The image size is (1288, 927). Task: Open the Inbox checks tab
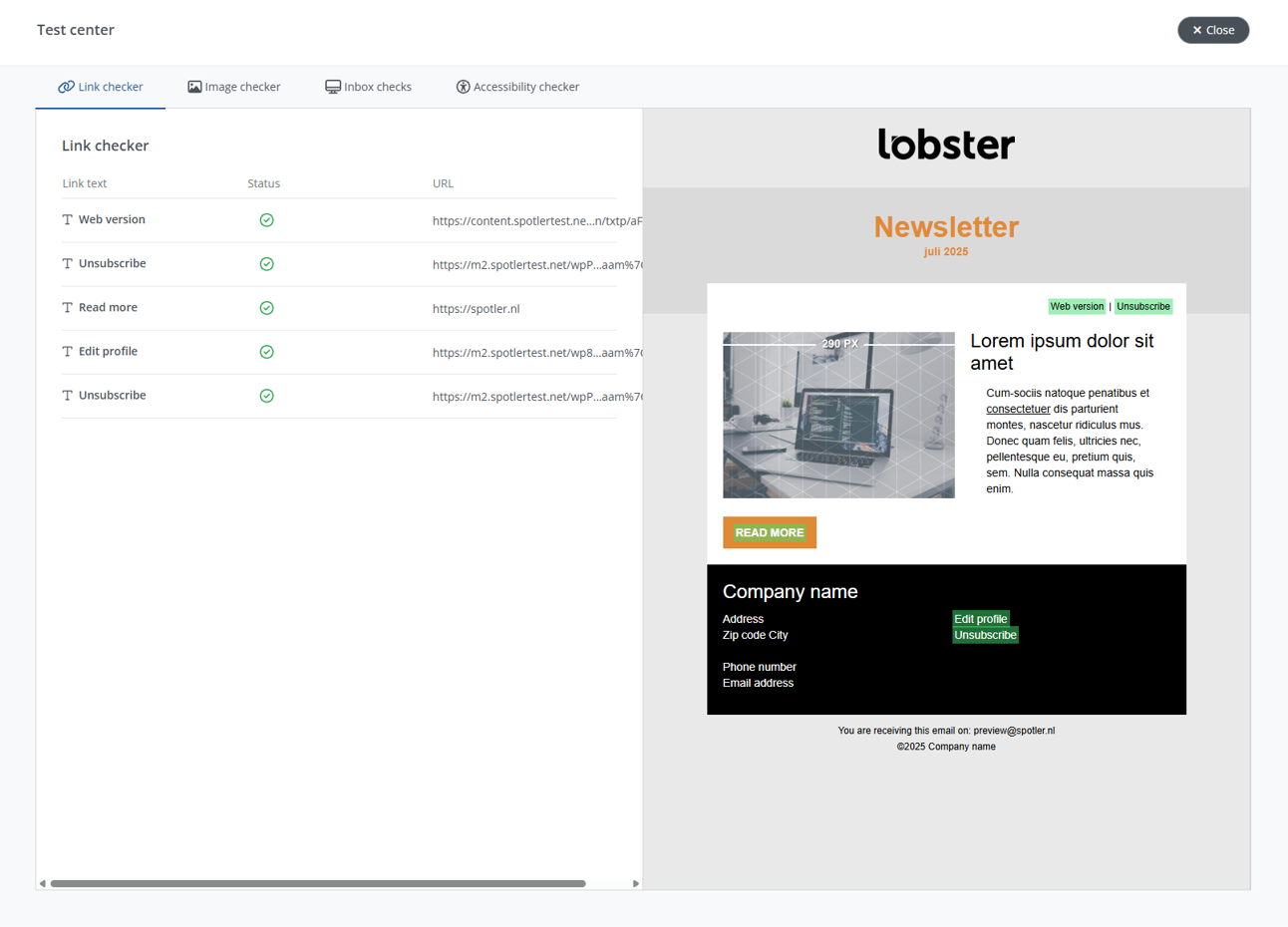(368, 87)
